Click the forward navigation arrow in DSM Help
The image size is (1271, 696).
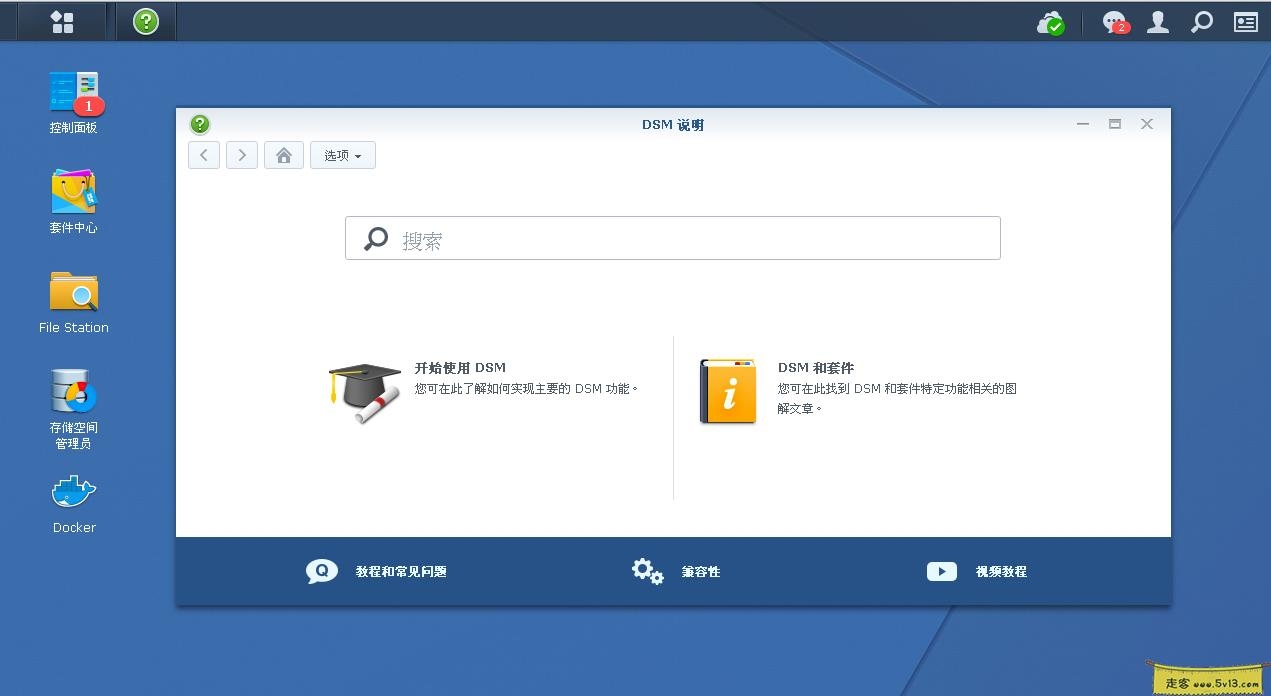point(241,155)
